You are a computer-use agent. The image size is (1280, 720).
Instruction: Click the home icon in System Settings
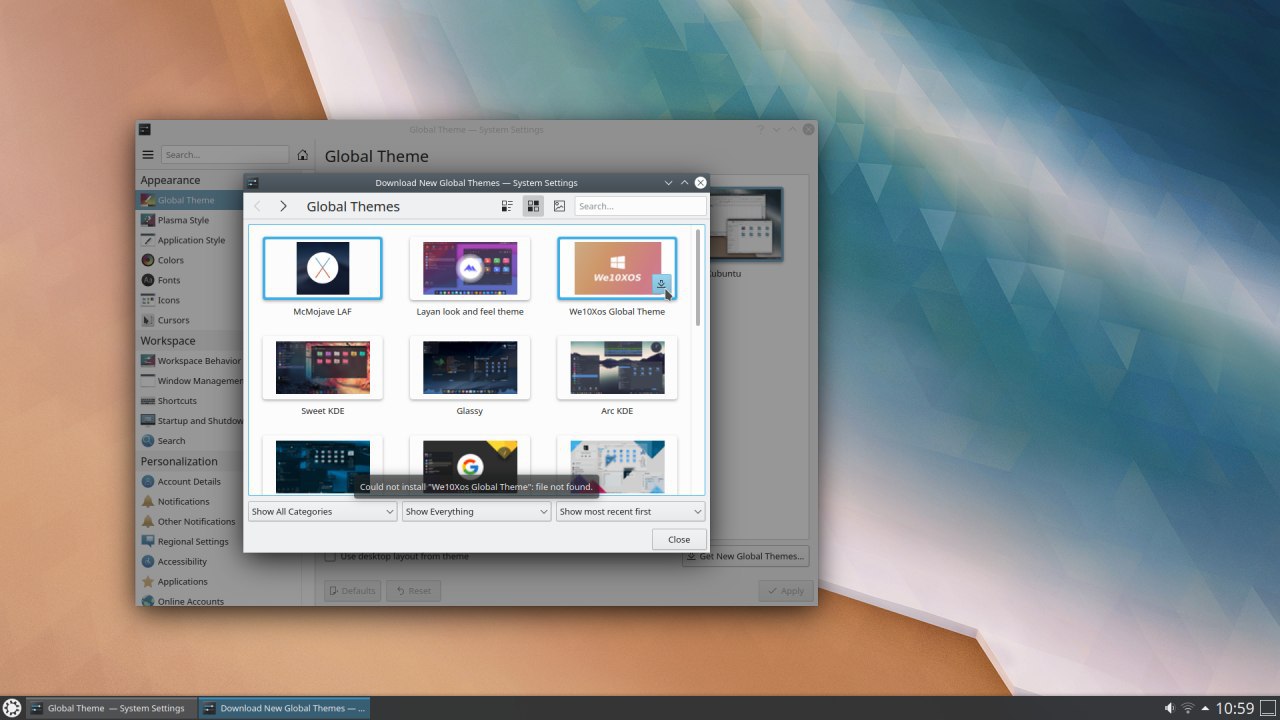pyautogui.click(x=303, y=155)
